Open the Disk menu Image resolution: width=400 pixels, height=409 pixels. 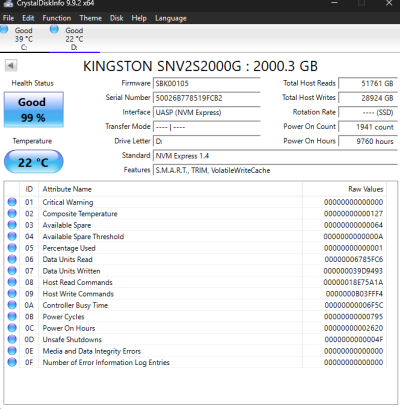(117, 18)
